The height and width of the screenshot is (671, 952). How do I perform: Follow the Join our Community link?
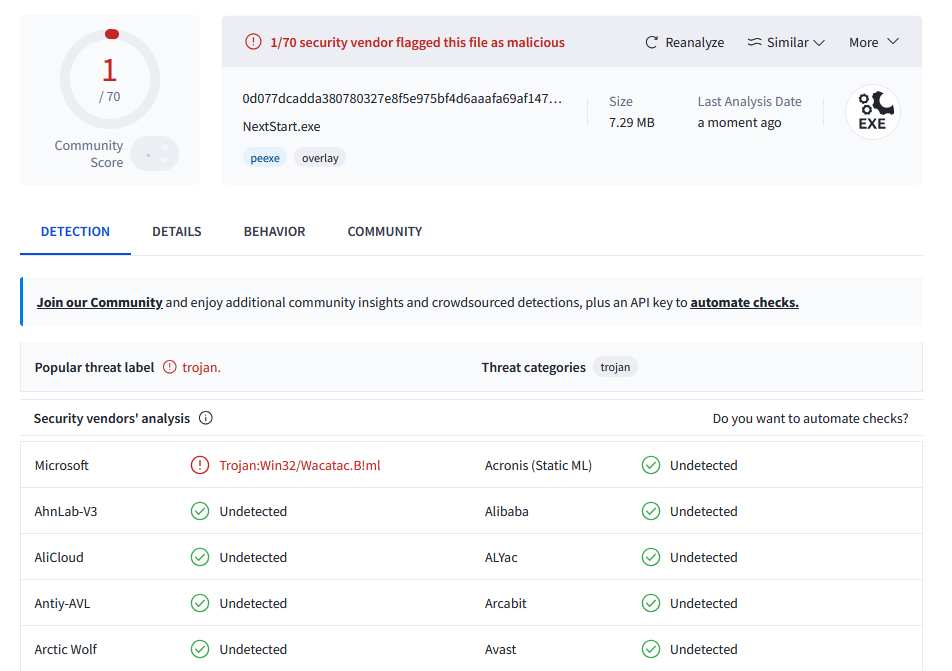[x=100, y=302]
